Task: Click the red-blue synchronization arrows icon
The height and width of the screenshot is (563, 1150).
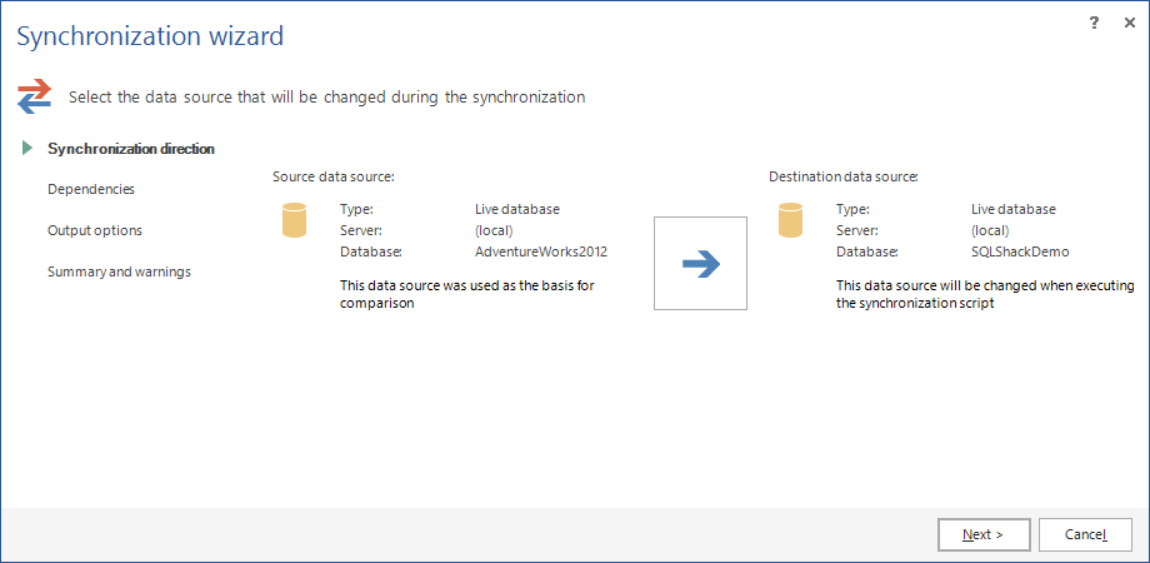Action: click(34, 96)
